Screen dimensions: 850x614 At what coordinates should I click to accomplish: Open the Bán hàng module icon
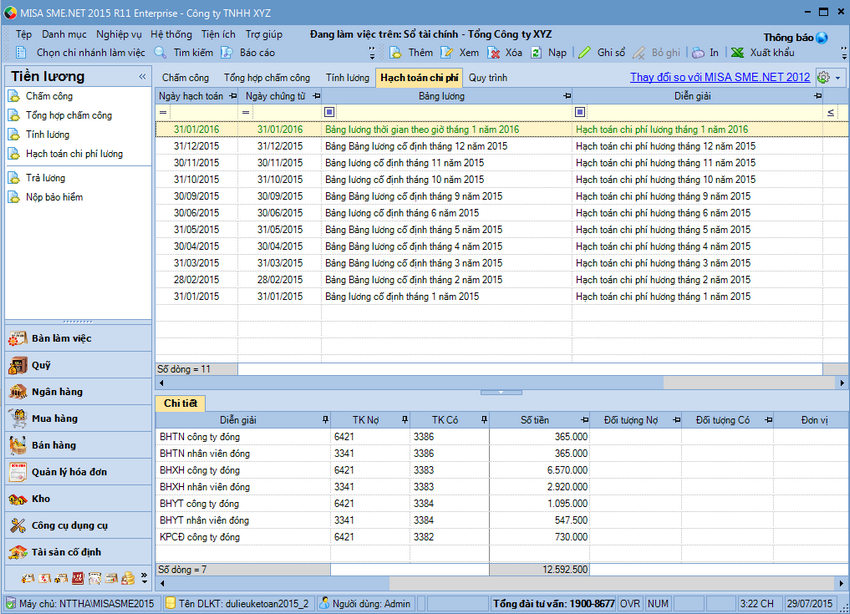coord(18,445)
